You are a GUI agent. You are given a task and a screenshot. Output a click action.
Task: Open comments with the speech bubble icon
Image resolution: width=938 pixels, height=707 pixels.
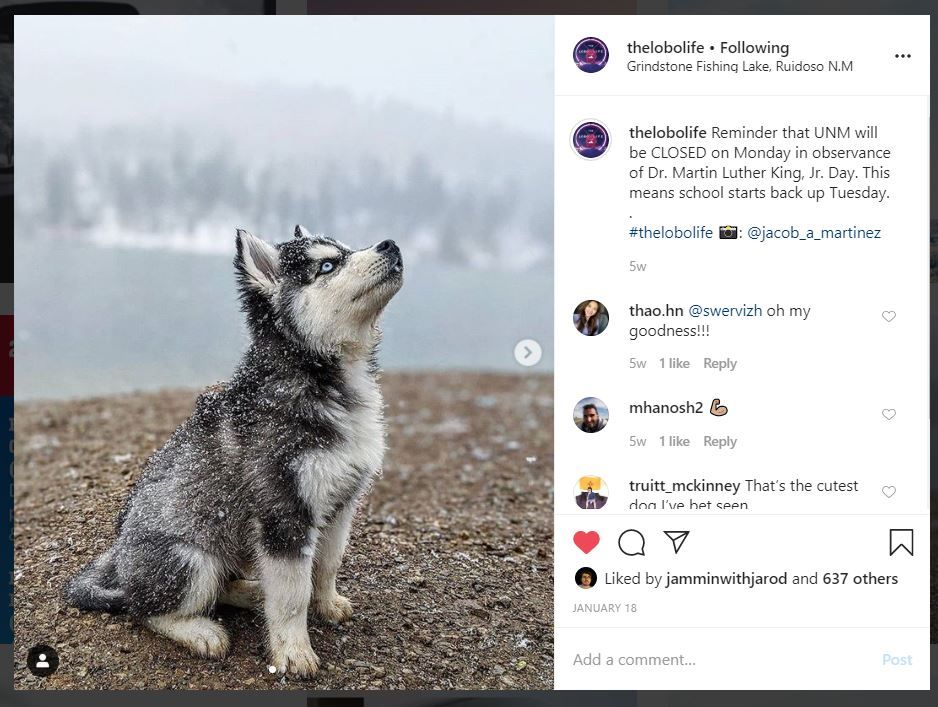pyautogui.click(x=631, y=542)
